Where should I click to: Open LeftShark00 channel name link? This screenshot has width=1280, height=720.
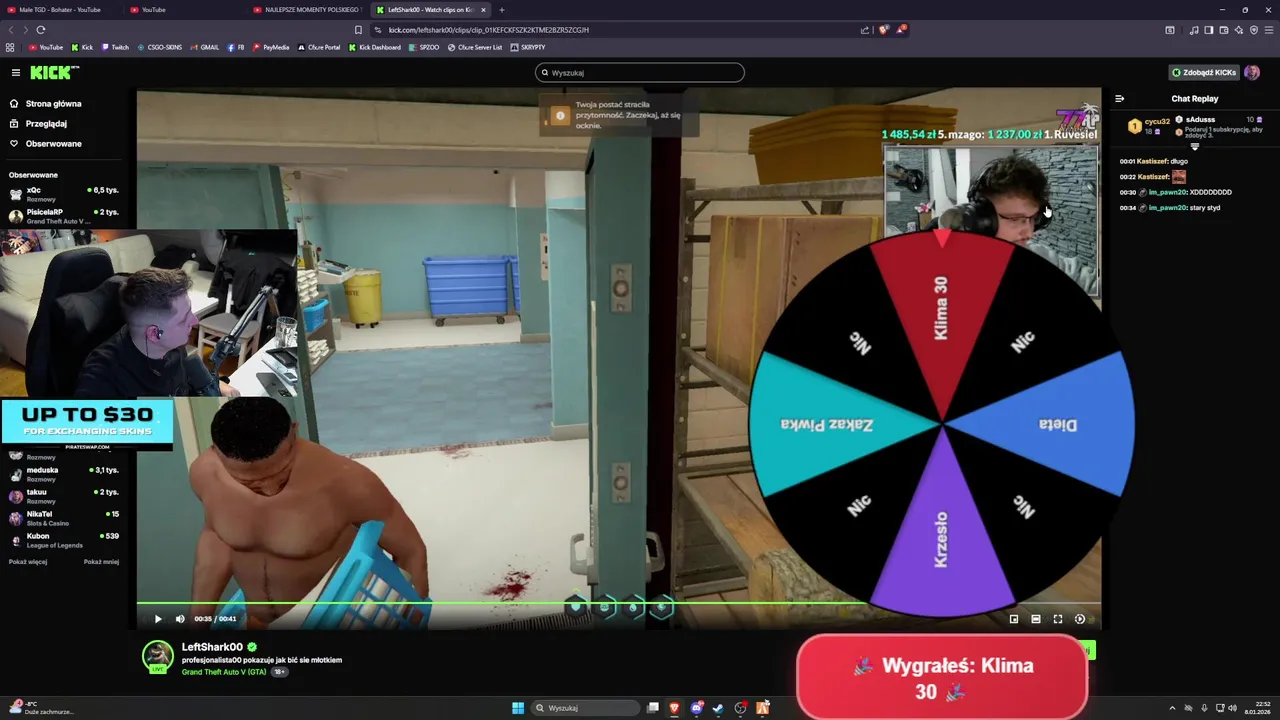(x=212, y=647)
